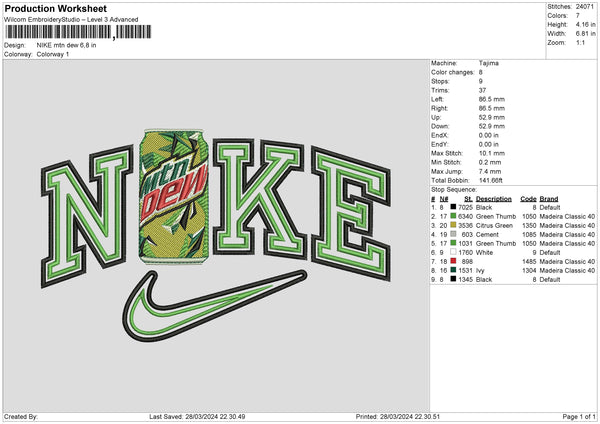Click the Max Jump value 7.4 mm
Viewport: 600px width, 424px height.
[490, 171]
